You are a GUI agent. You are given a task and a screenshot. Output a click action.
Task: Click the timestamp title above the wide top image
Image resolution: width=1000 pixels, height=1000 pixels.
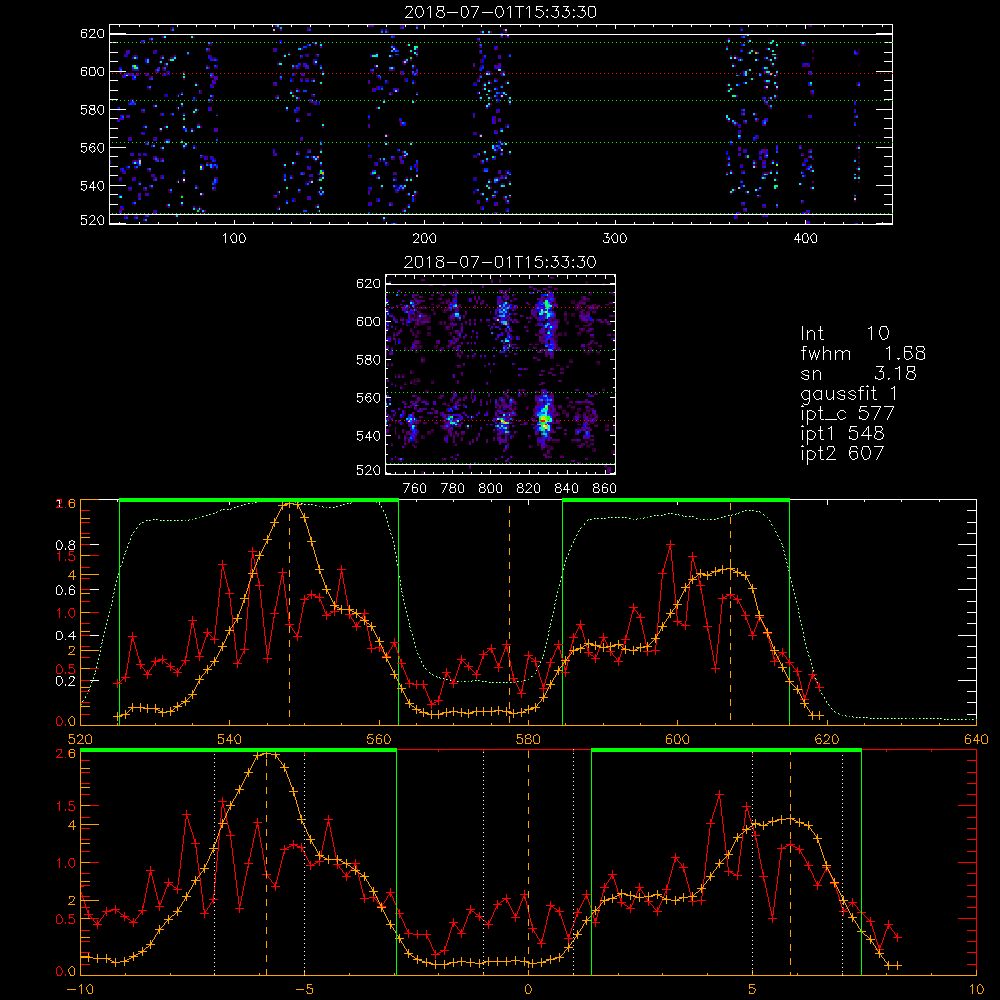(500, 12)
